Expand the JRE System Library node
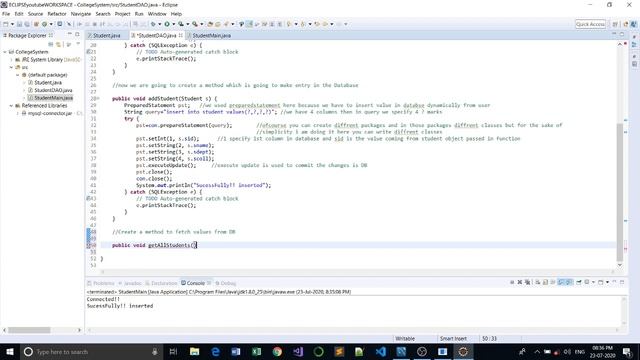The width and height of the screenshot is (640, 360). point(11,60)
